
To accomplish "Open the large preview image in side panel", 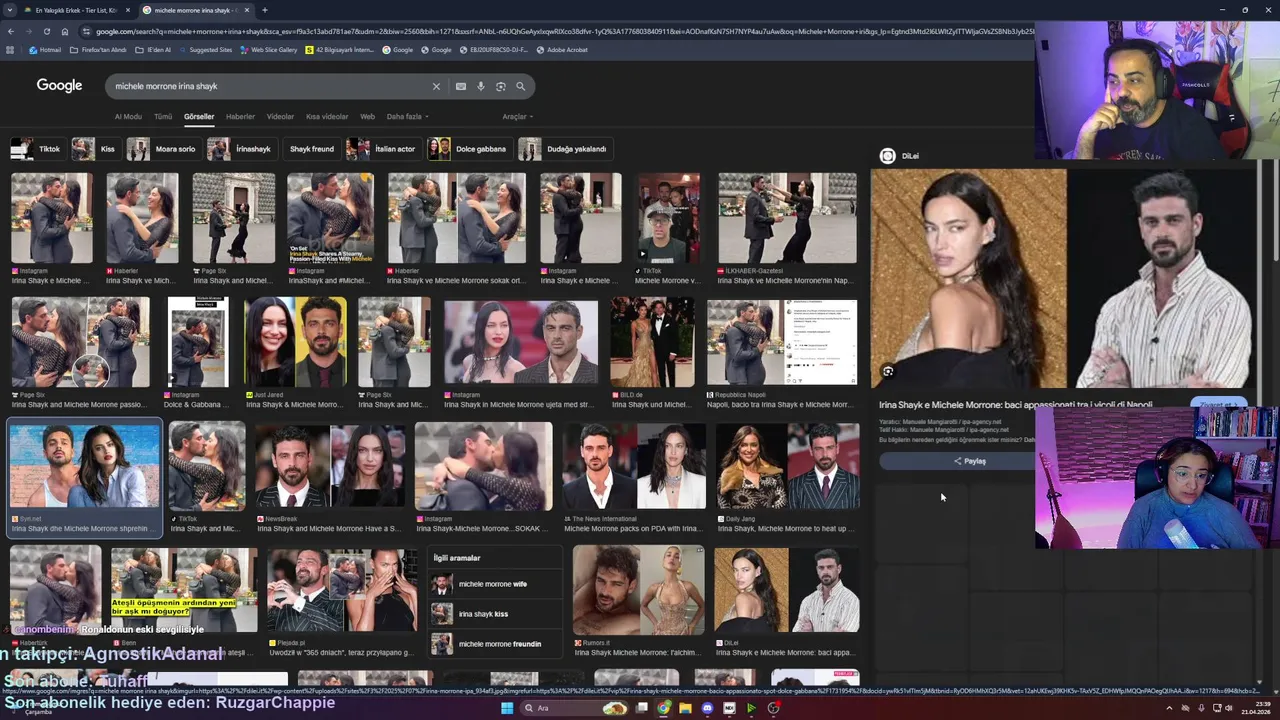I will pyautogui.click(x=1064, y=278).
